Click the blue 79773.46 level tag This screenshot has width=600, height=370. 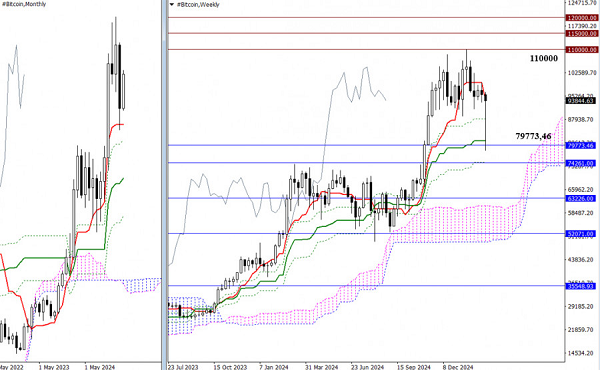[581, 145]
